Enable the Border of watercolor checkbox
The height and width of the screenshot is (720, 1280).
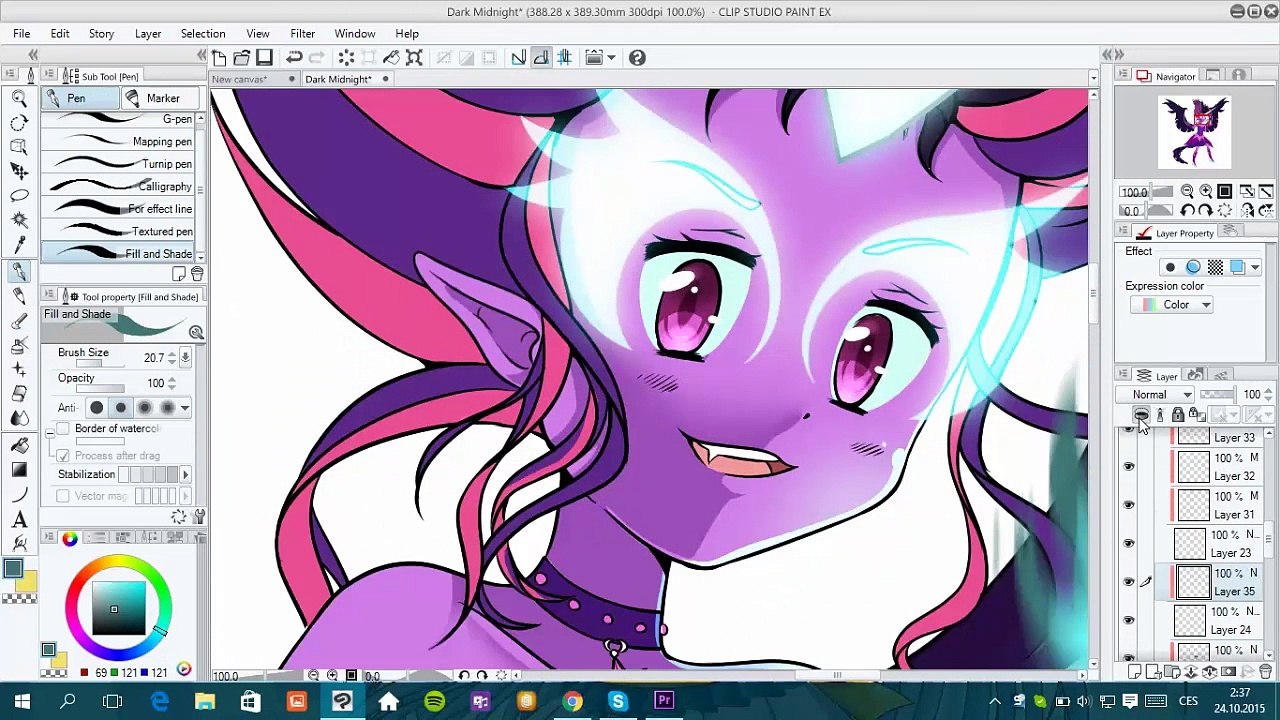pos(63,429)
